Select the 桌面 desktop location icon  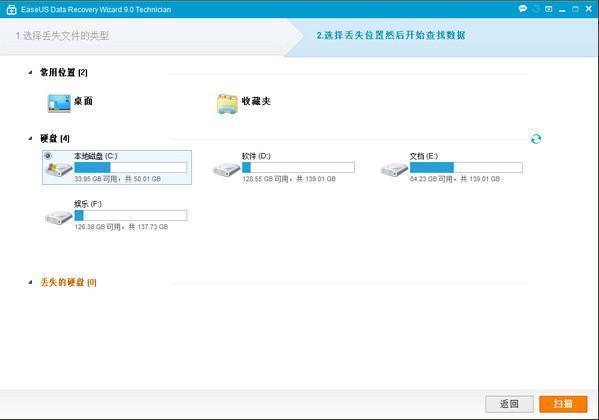(59, 103)
